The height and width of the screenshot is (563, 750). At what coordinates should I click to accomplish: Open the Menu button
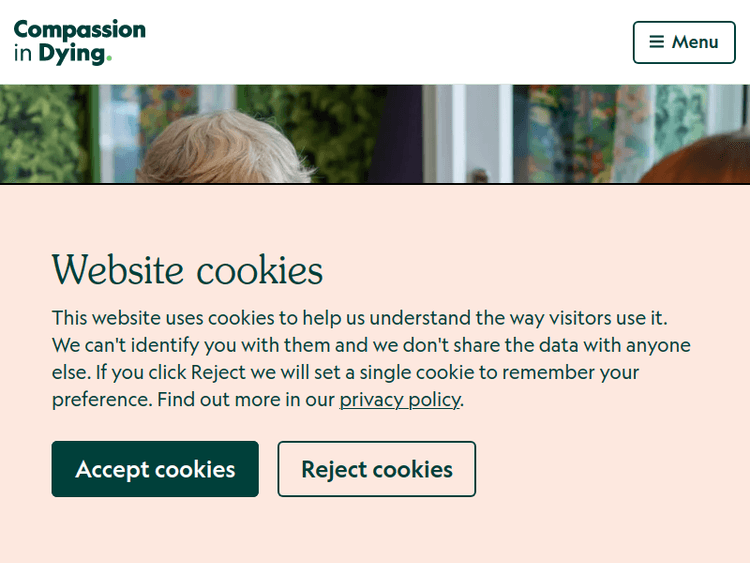pyautogui.click(x=684, y=42)
